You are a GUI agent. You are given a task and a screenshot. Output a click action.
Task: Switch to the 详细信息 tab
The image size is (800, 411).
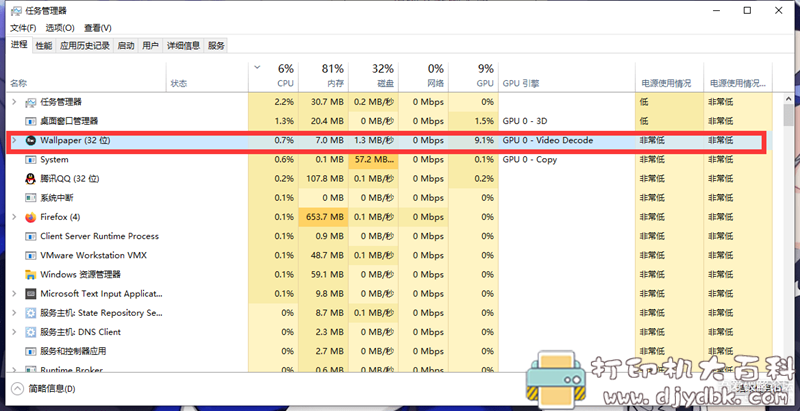tap(184, 45)
